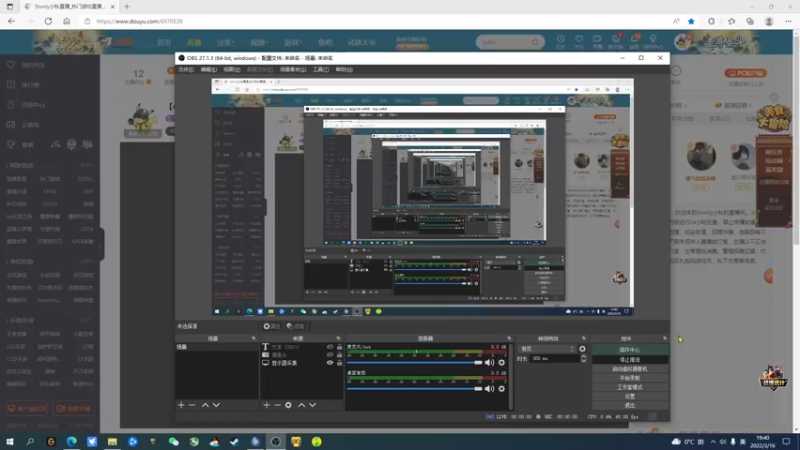This screenshot has width=800, height=450.
Task: Open the transition type dropdown
Action: [546, 349]
